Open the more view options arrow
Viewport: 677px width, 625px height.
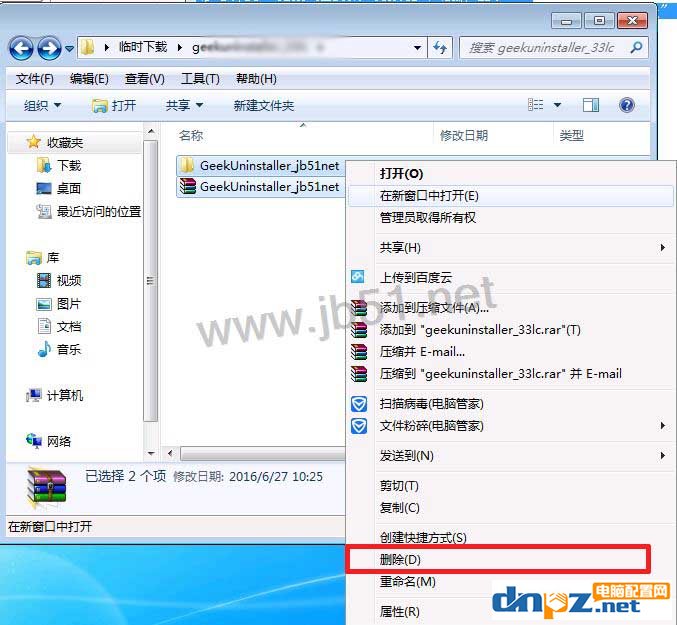tap(557, 105)
